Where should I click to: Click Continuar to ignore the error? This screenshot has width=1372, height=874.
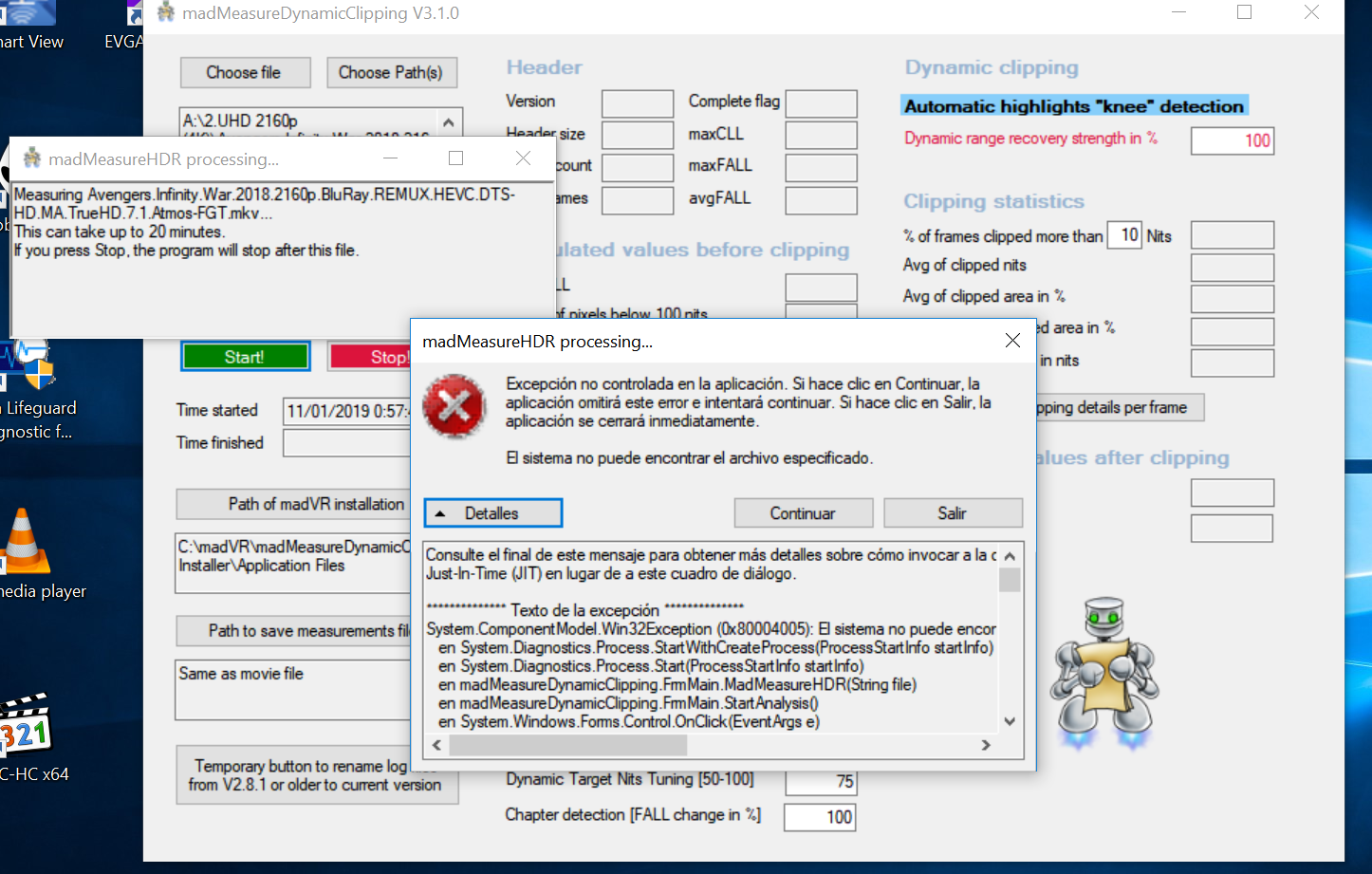point(804,513)
